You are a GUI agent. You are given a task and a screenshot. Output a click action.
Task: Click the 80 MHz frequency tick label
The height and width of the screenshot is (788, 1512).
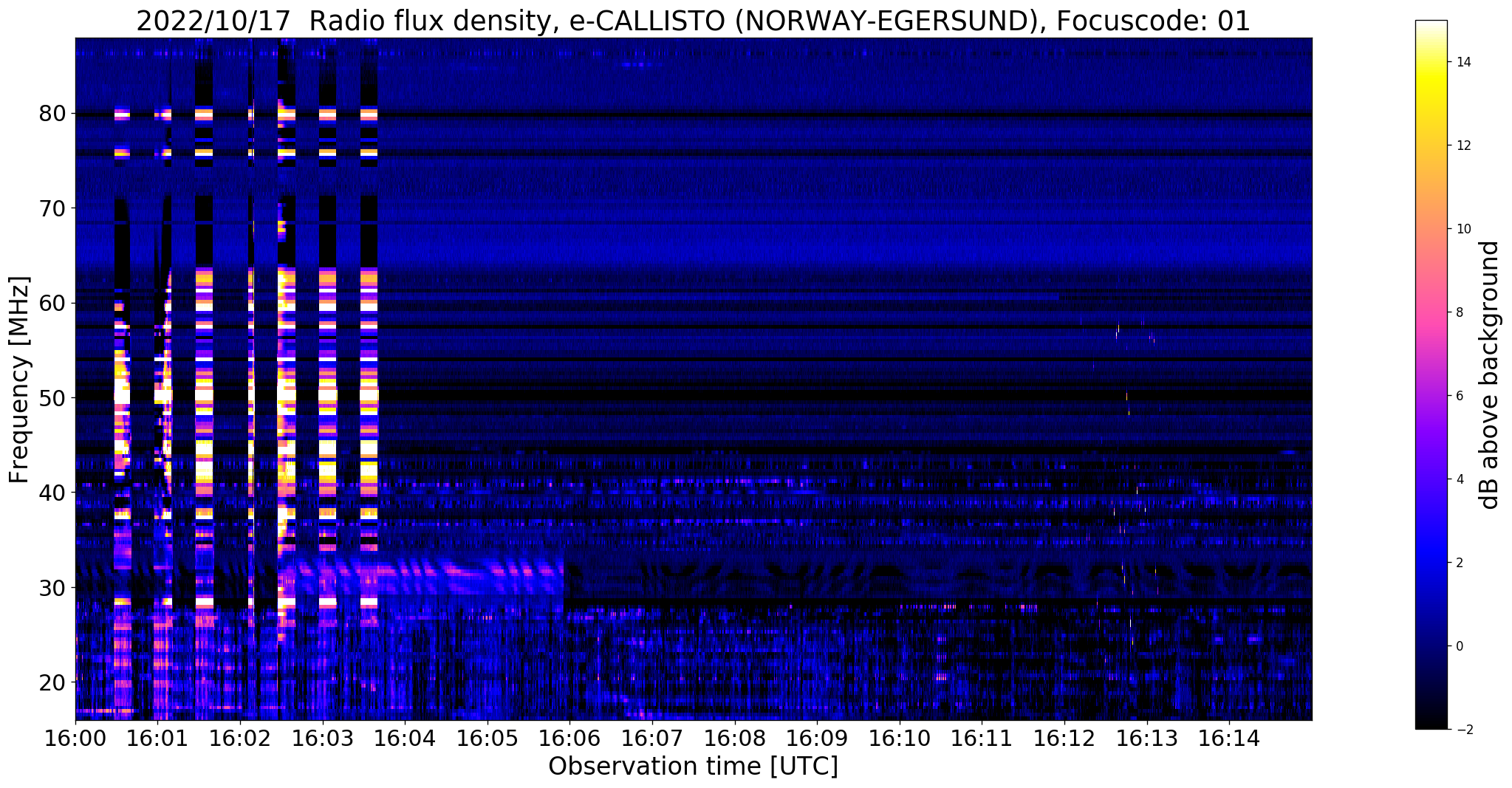click(52, 114)
